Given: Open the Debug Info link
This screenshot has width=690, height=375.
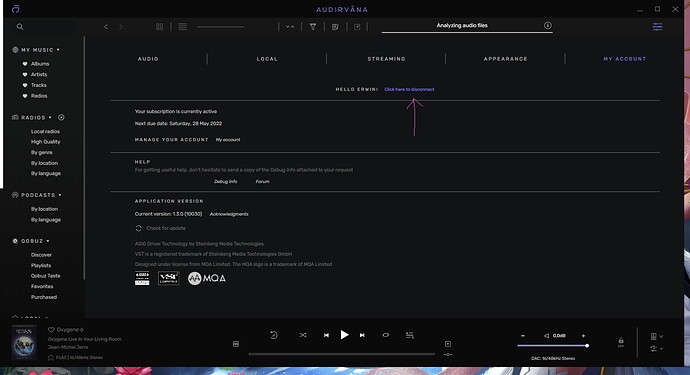Looking at the screenshot, I should point(225,181).
